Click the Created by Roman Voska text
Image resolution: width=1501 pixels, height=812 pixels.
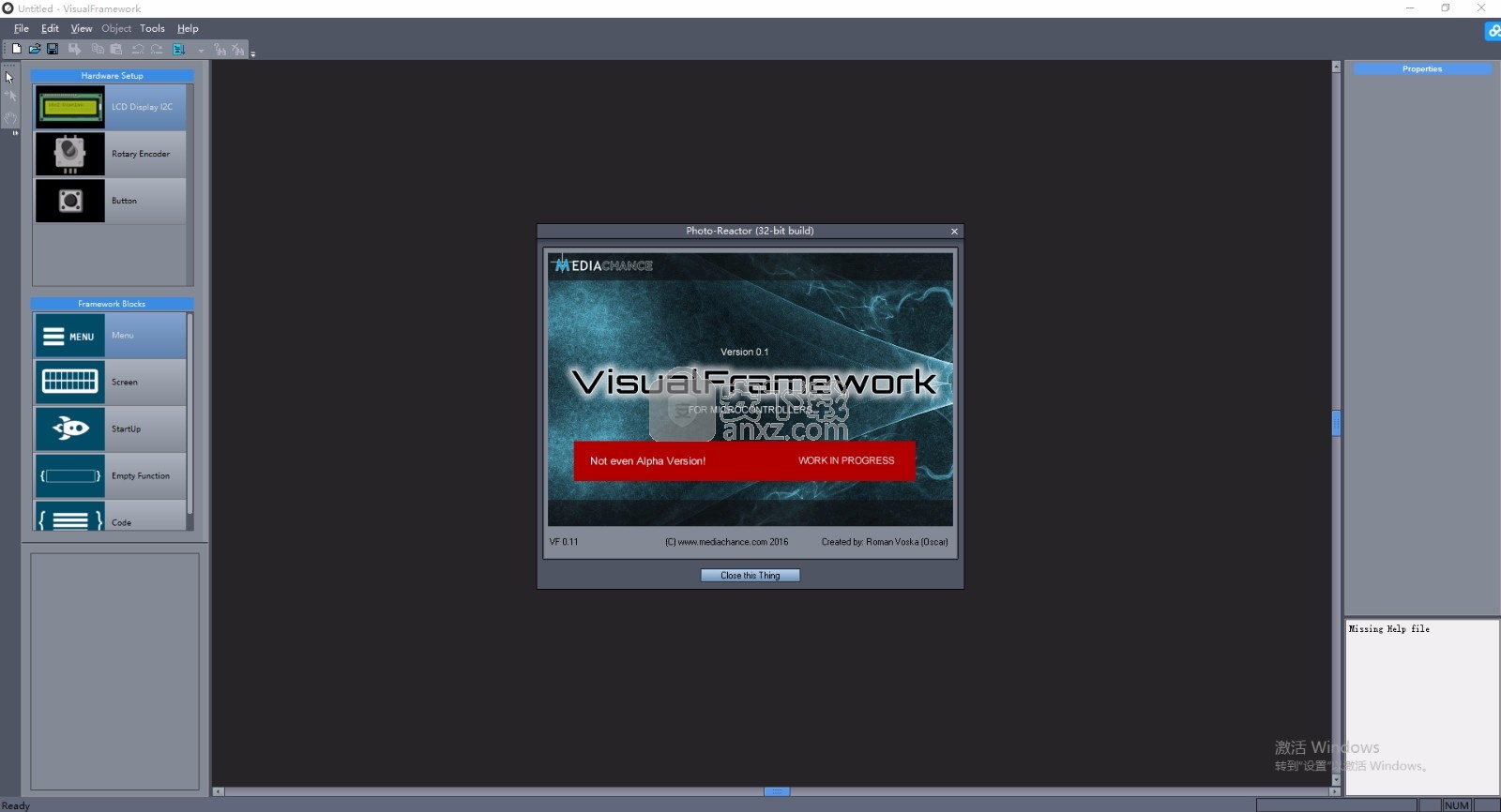(885, 542)
